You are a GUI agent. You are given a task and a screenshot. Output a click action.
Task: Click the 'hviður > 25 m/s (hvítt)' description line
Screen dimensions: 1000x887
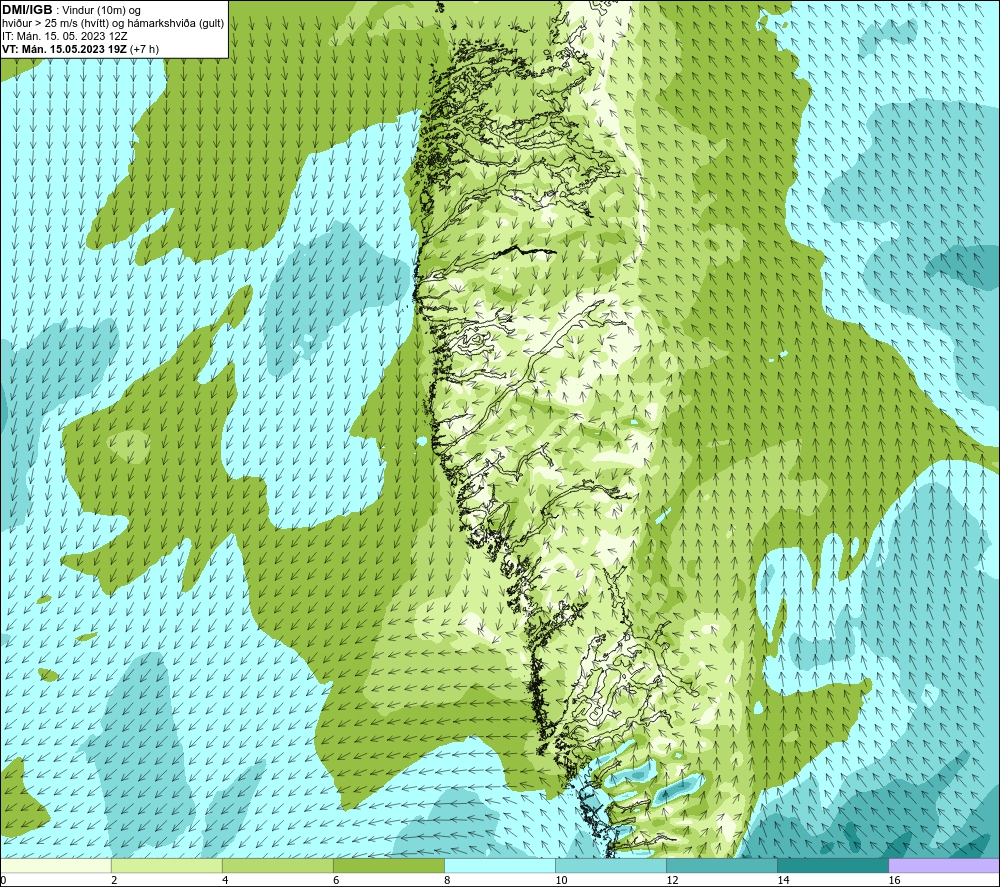click(57, 24)
